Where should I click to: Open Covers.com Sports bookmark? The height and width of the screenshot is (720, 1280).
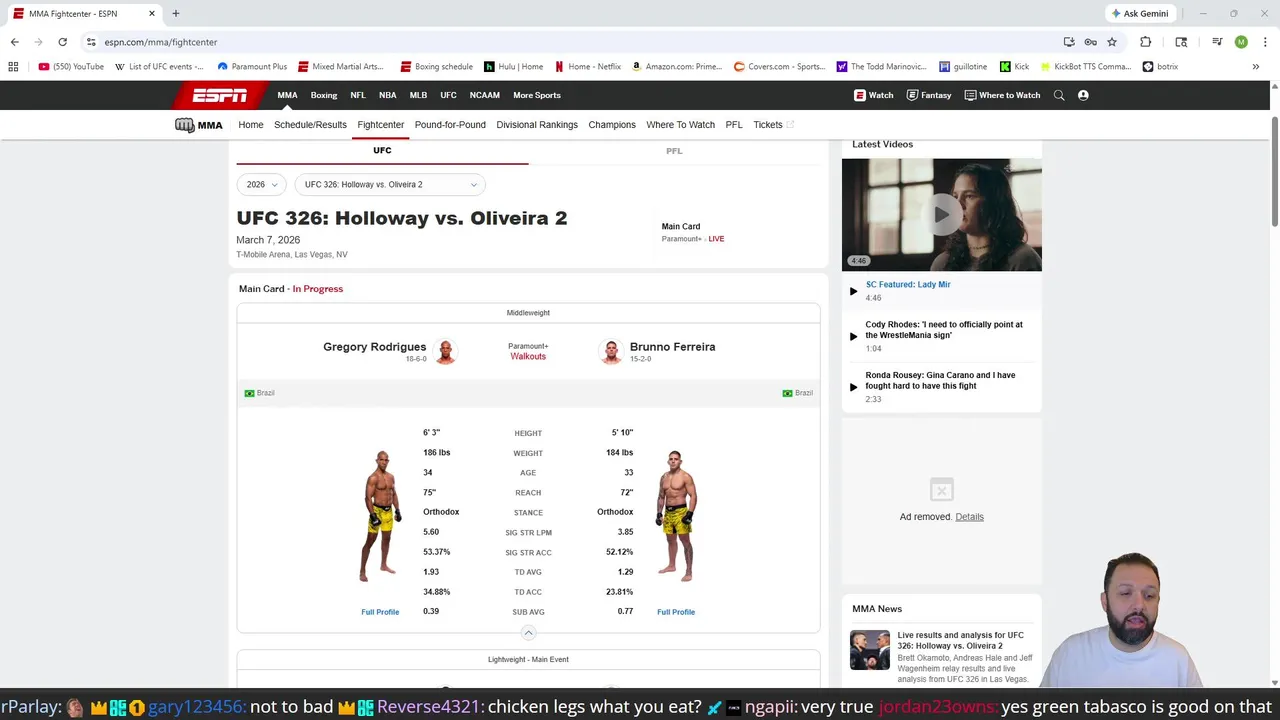pos(779,67)
